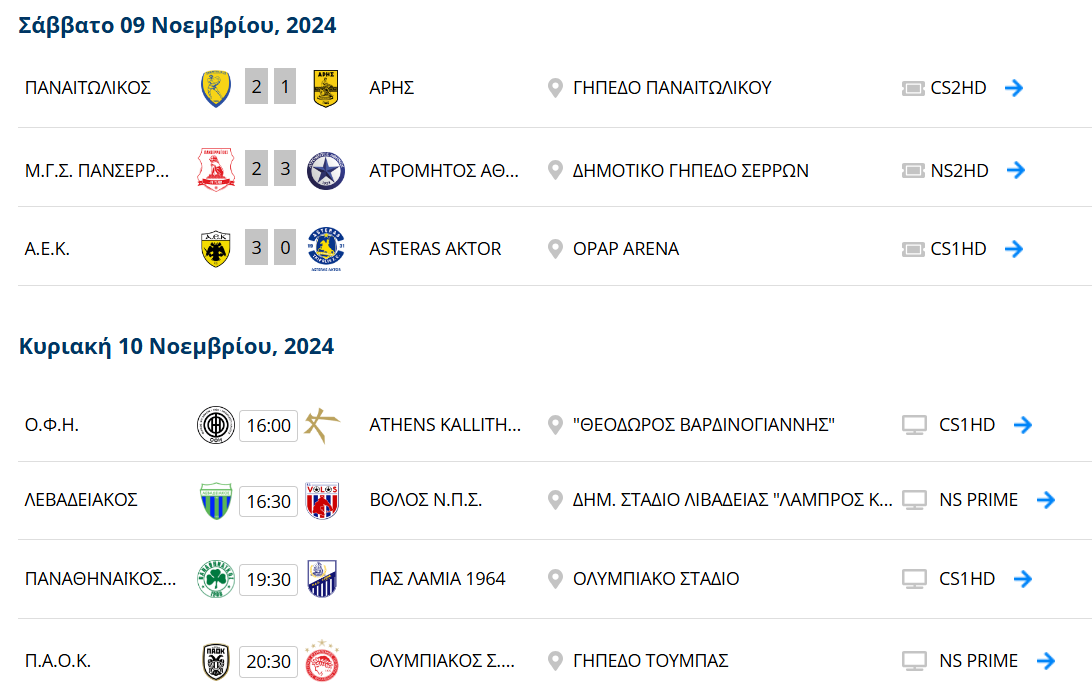
Task: Click the Aris yellow club crest
Action: click(326, 88)
